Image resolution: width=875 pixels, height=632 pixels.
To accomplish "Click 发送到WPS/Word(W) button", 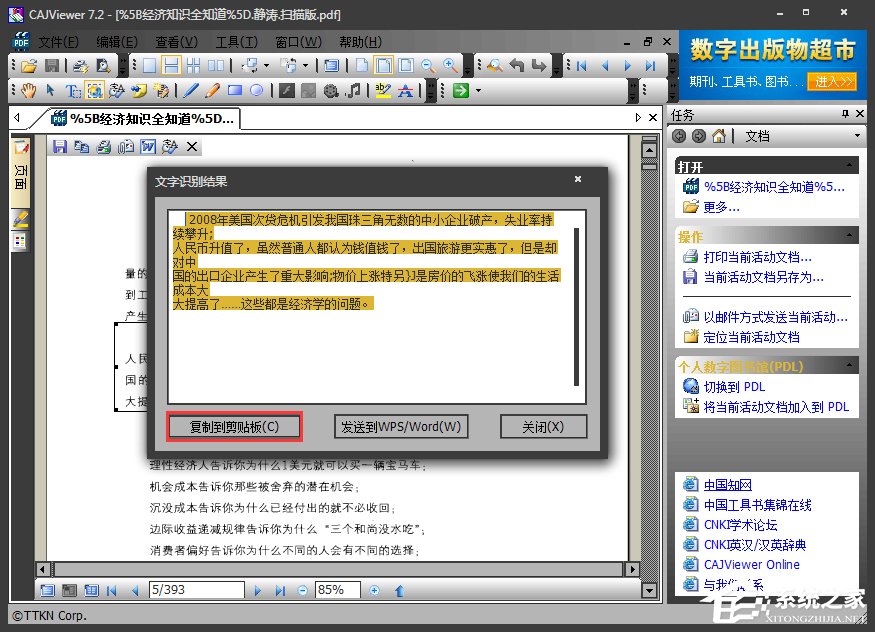I will tap(401, 427).
